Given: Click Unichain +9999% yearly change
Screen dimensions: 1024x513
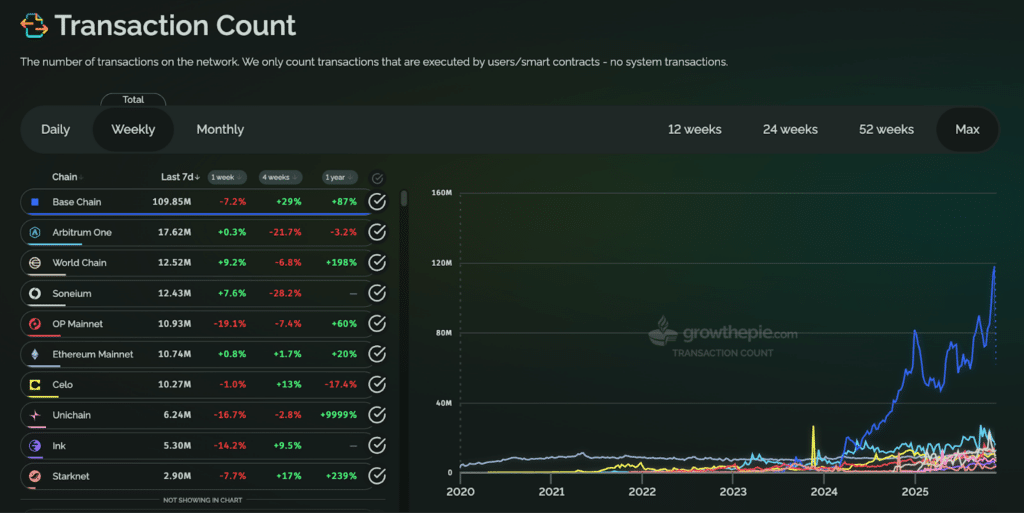Looking at the screenshot, I should tap(338, 415).
